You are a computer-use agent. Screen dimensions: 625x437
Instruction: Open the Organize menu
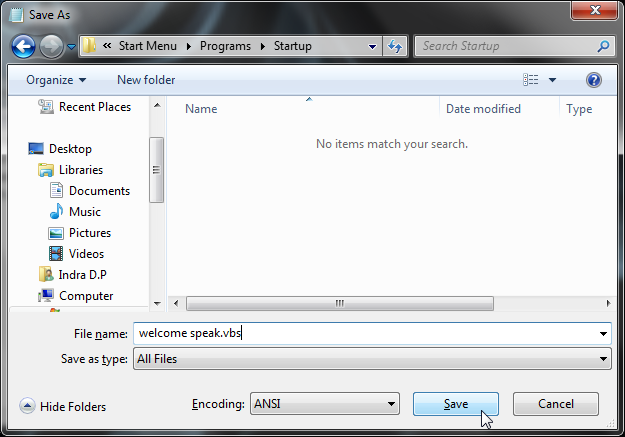click(x=56, y=80)
